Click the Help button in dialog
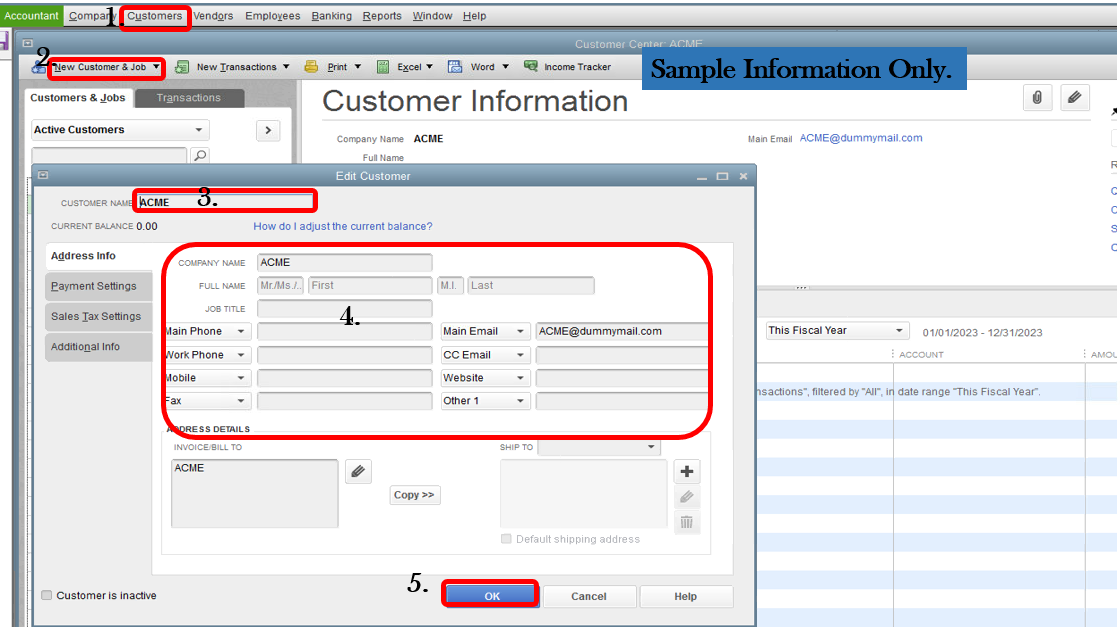1120x629 pixels. click(685, 596)
